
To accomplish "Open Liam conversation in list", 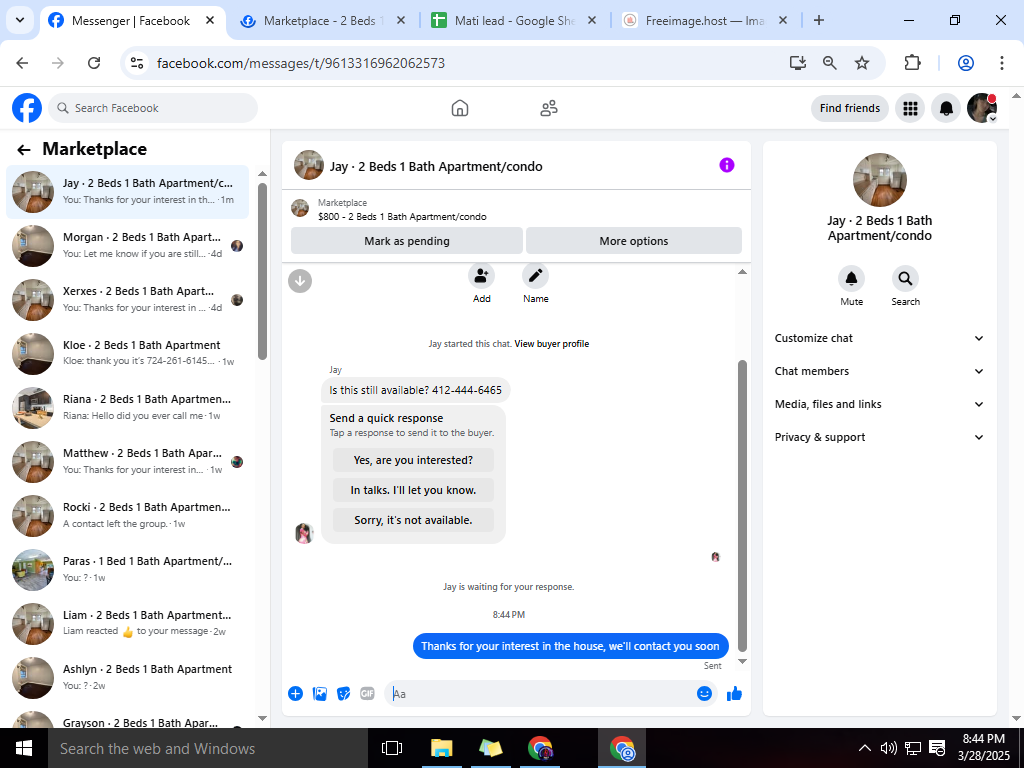I will (x=128, y=624).
